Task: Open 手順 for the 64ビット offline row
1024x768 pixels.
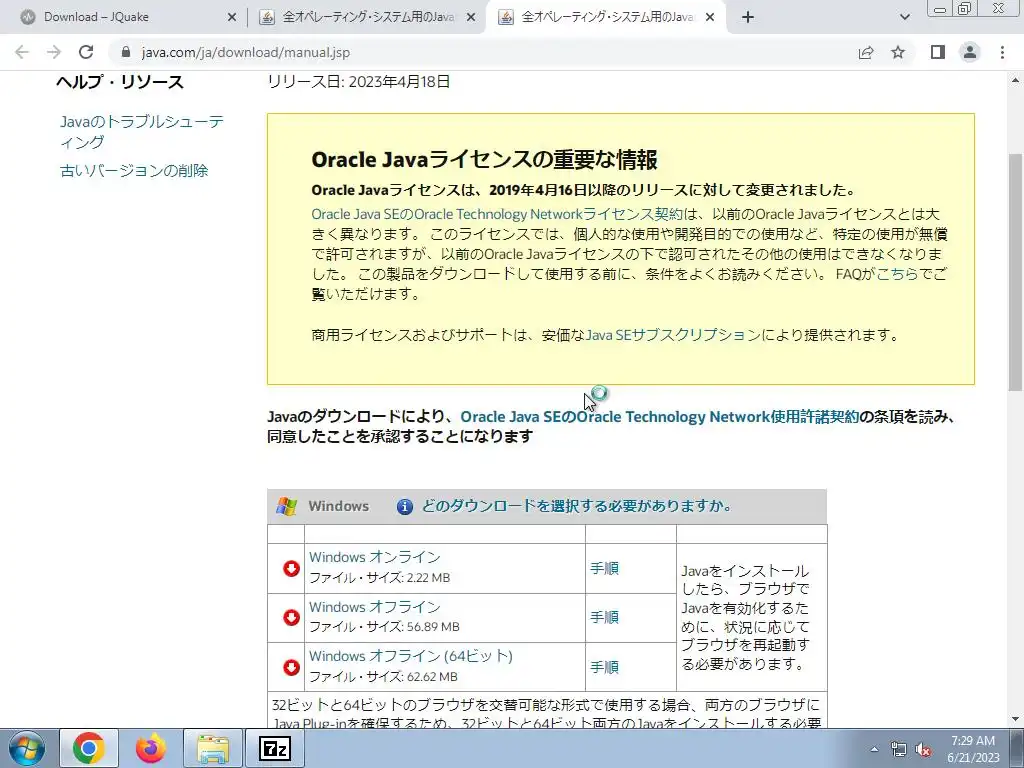Action: pos(604,667)
